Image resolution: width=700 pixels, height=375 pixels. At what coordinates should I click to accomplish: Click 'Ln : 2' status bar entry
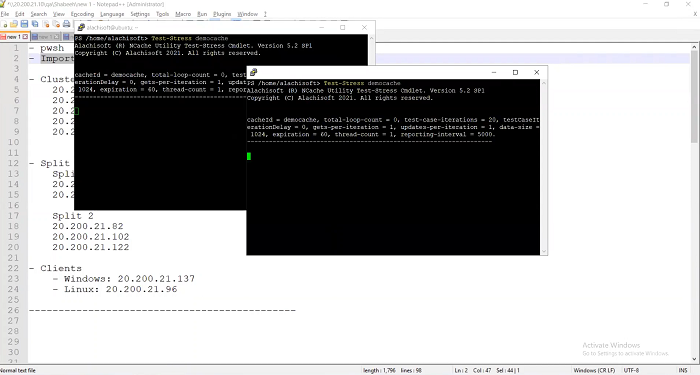pyautogui.click(x=461, y=371)
